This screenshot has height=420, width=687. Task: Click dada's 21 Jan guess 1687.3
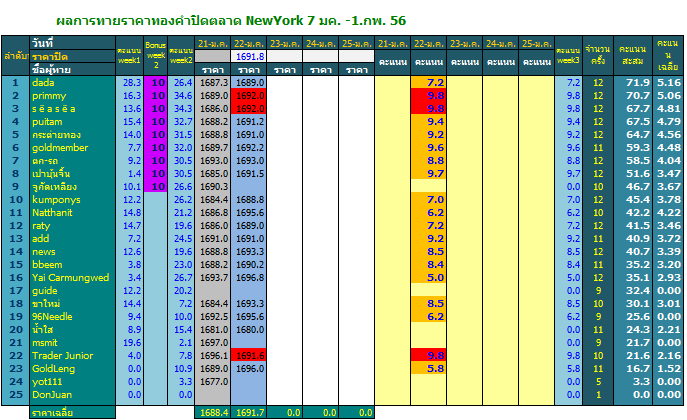(x=212, y=82)
